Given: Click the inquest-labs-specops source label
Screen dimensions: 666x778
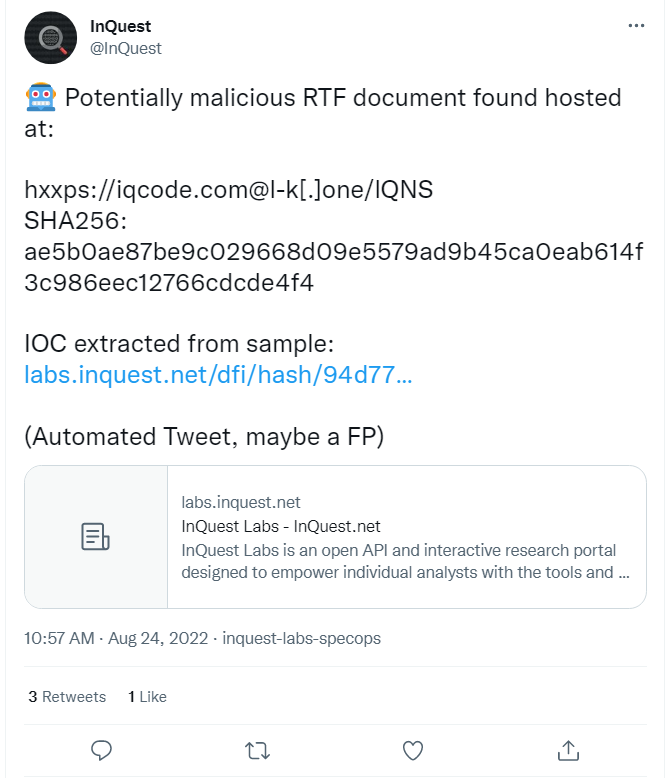Looking at the screenshot, I should [x=301, y=638].
